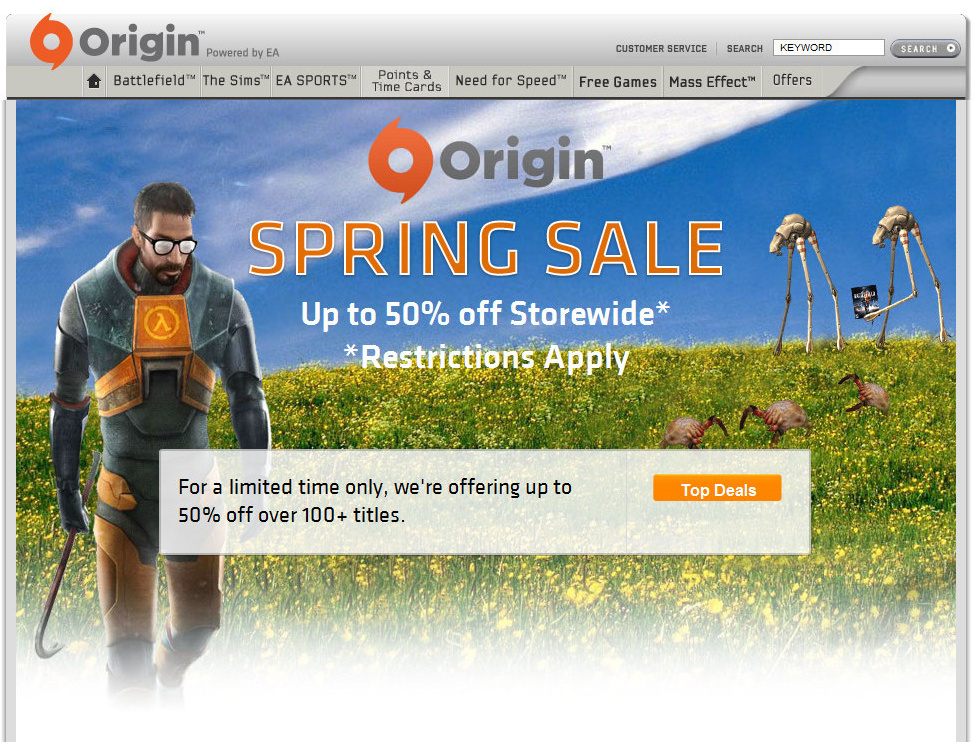This screenshot has width=974, height=742.
Task: Click the limited time offer text box
Action: click(x=485, y=502)
